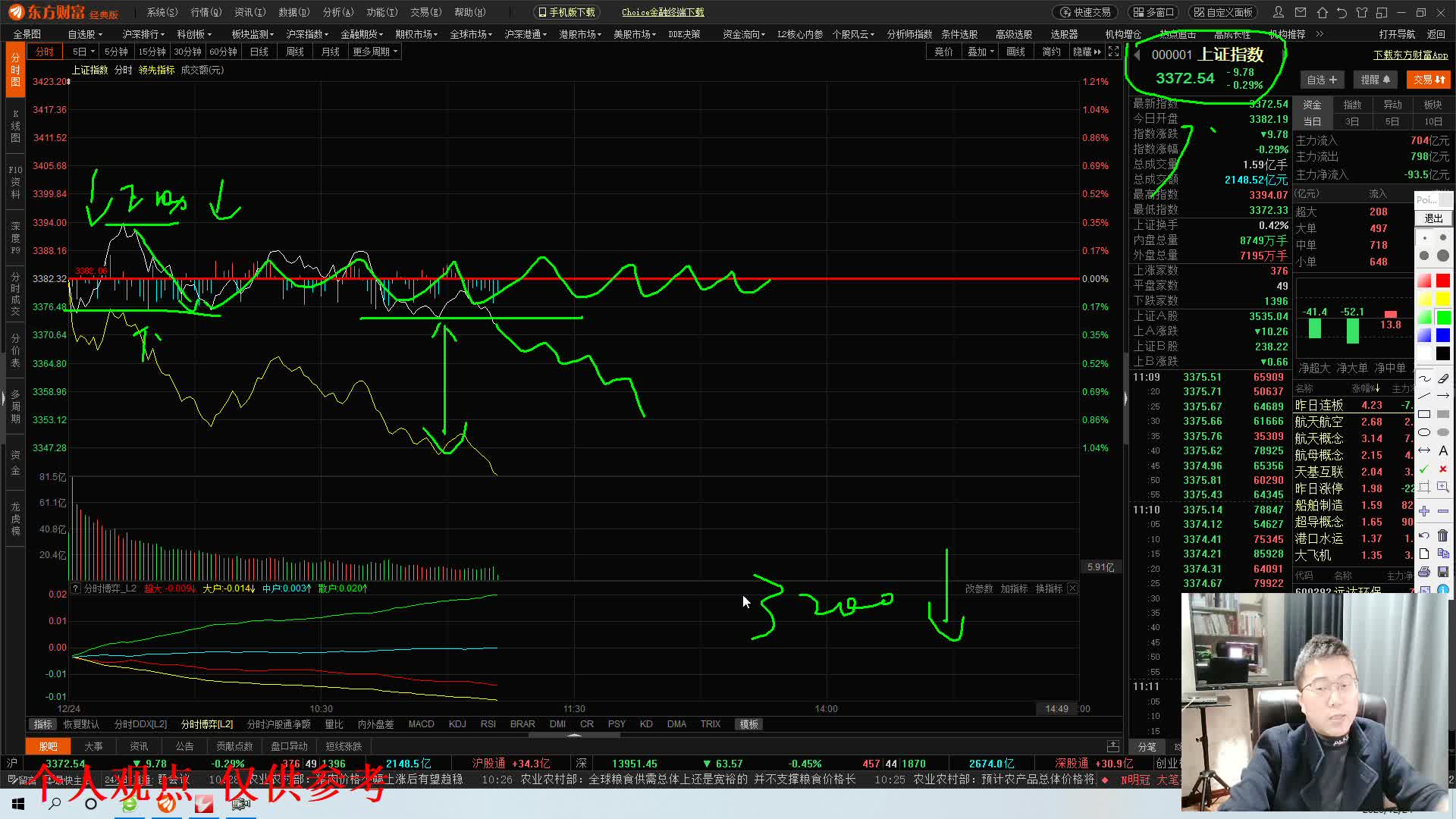Save drawing with the floppy disk icon
The height and width of the screenshot is (819, 1456).
(x=1443, y=572)
